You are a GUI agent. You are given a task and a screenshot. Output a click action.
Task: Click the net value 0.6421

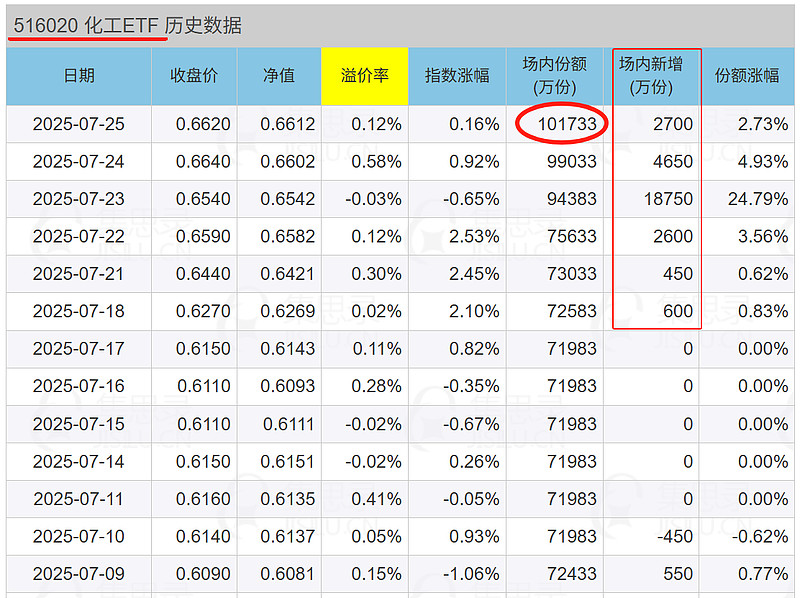288,274
